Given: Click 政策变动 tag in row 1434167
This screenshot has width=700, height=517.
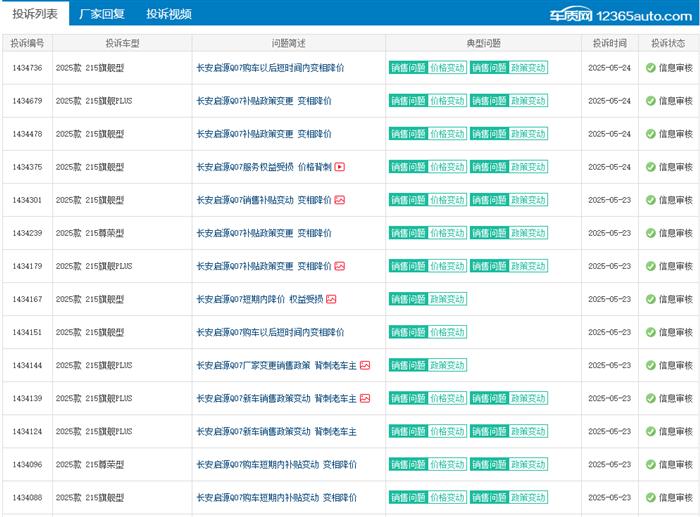Looking at the screenshot, I should coord(447,299).
